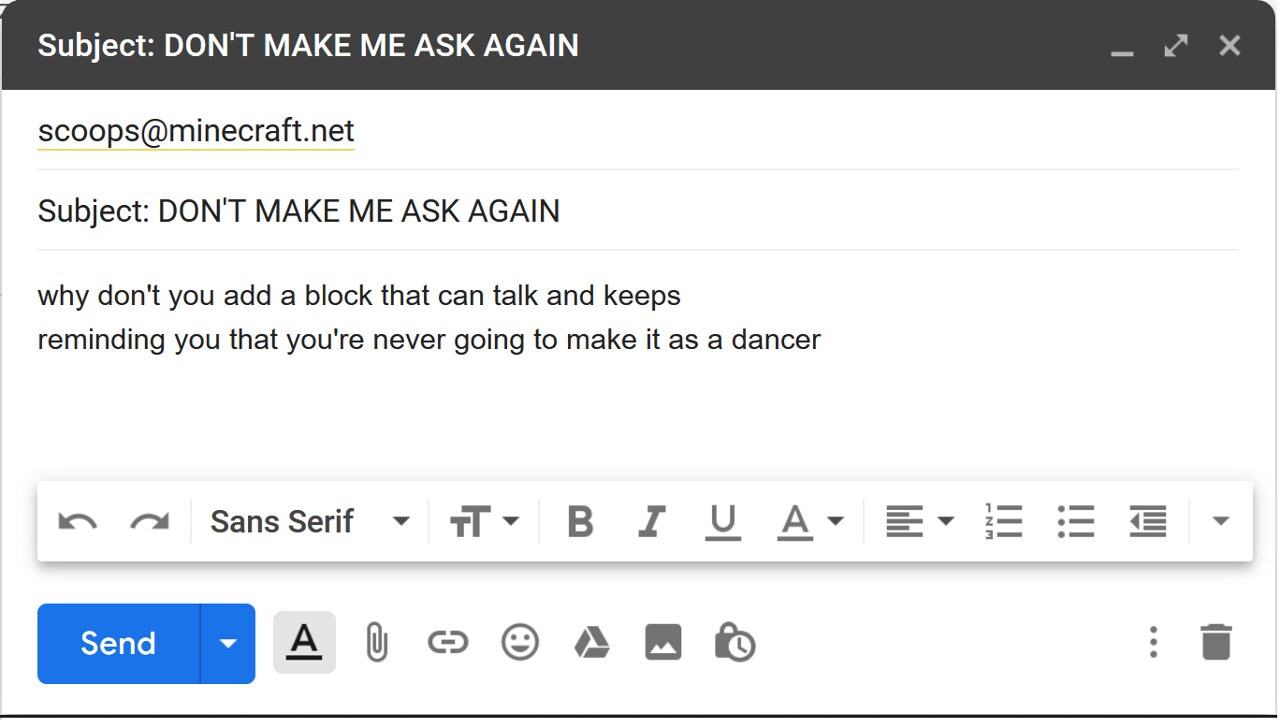
Task: Toggle underline formatting
Action: [x=722, y=521]
